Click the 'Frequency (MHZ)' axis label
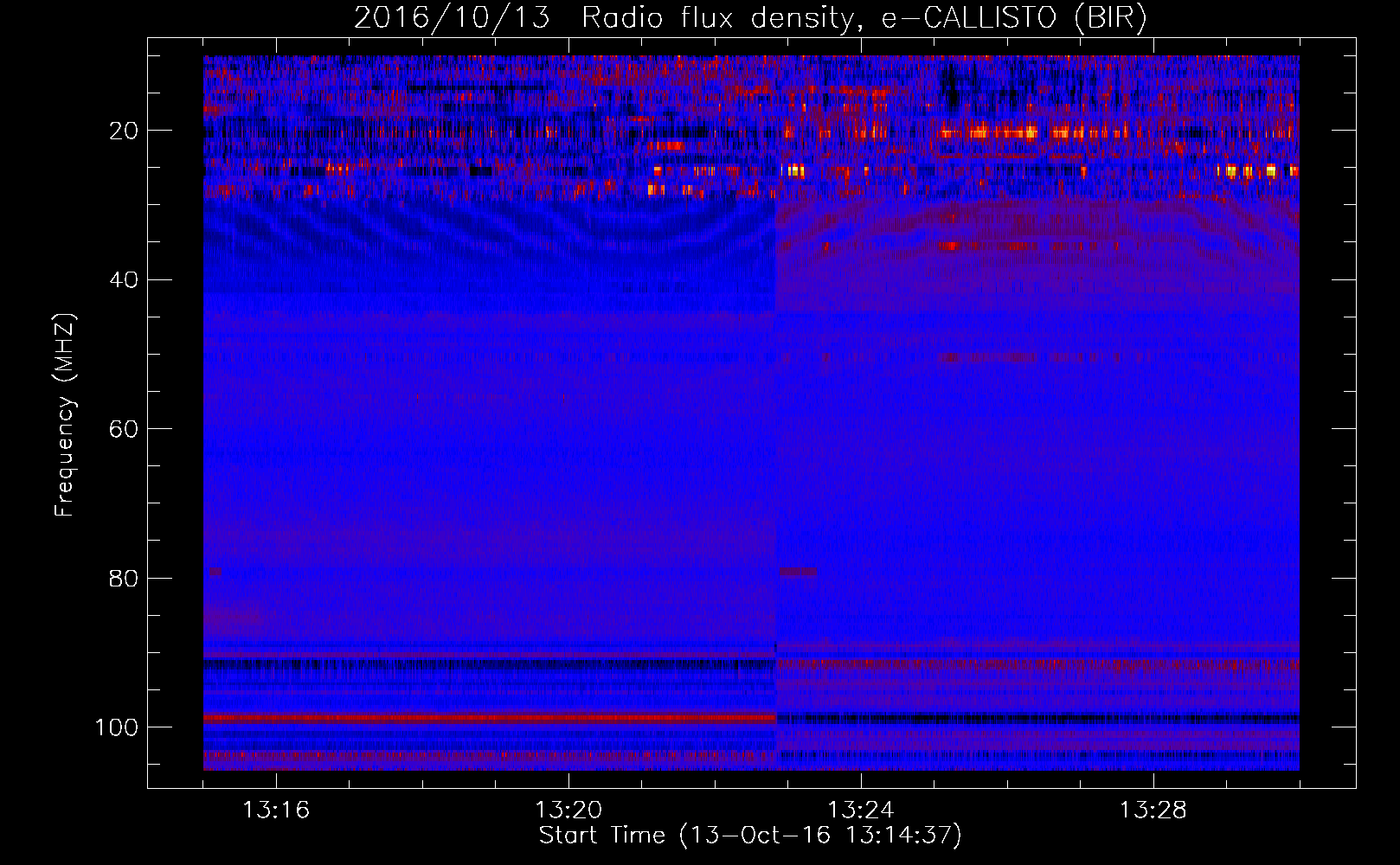 pos(65,414)
